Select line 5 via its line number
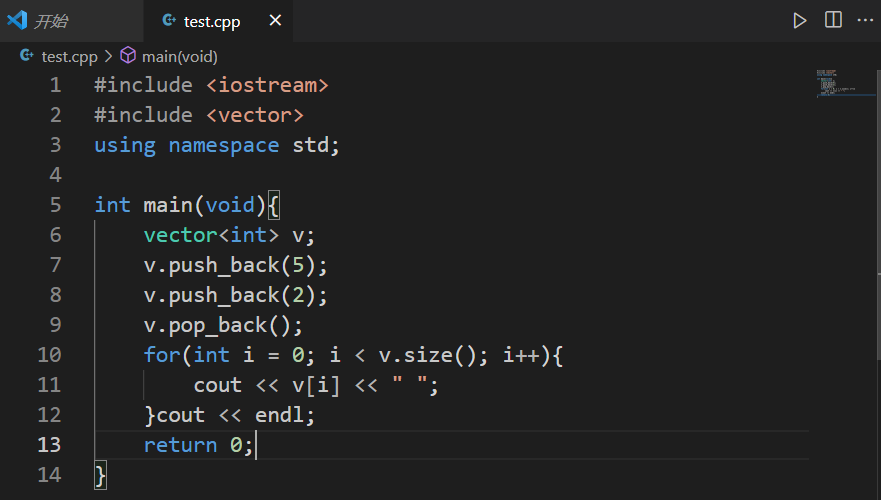881x500 pixels. [x=55, y=205]
